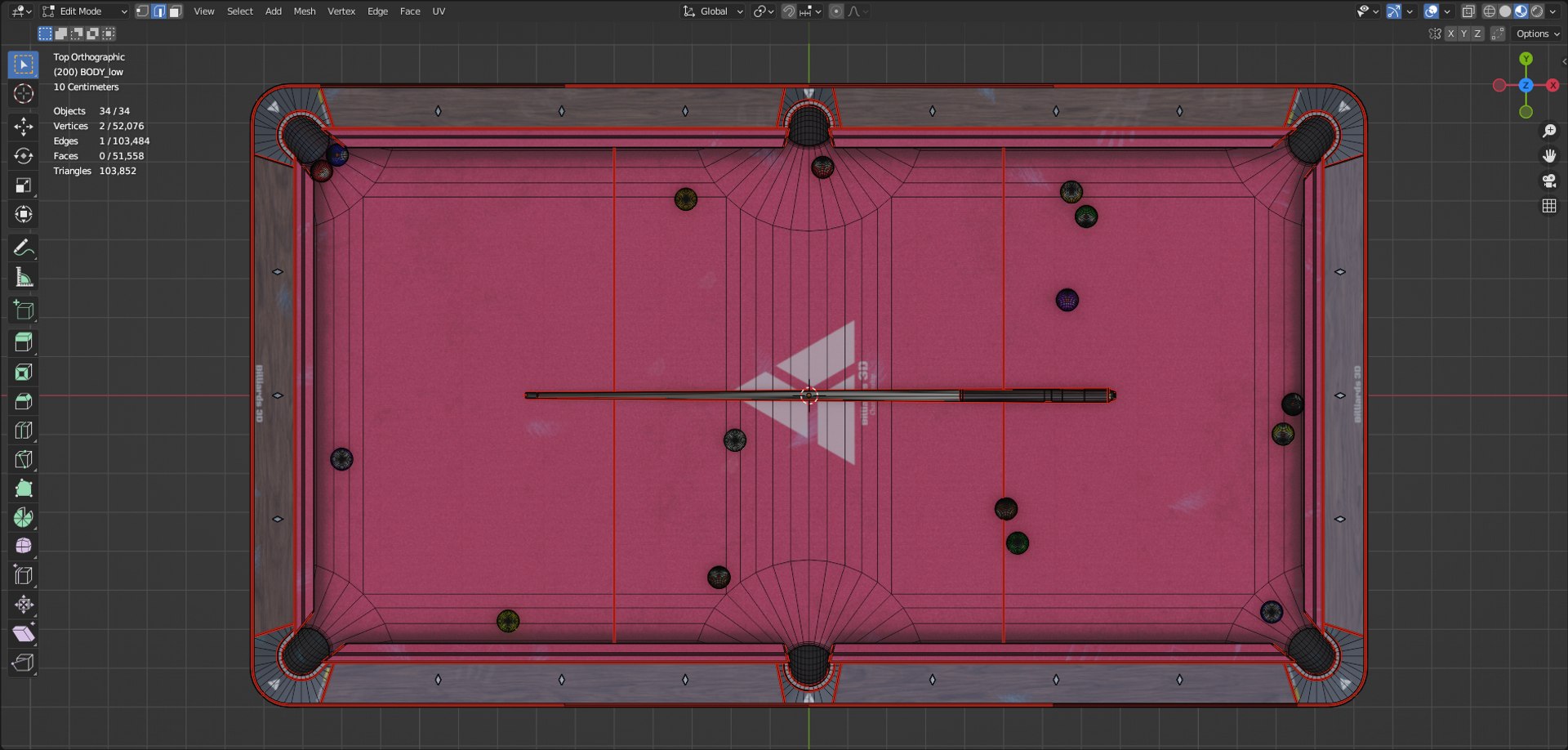
Task: Select the Add Cube tool
Action: coord(23,310)
